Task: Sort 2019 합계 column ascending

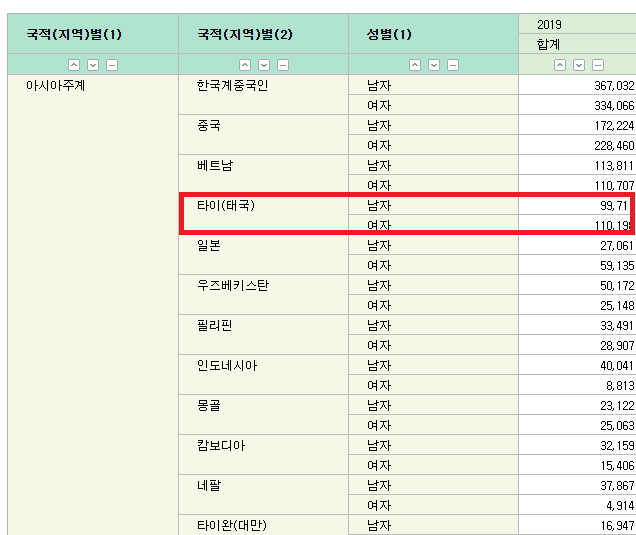Action: (x=559, y=65)
